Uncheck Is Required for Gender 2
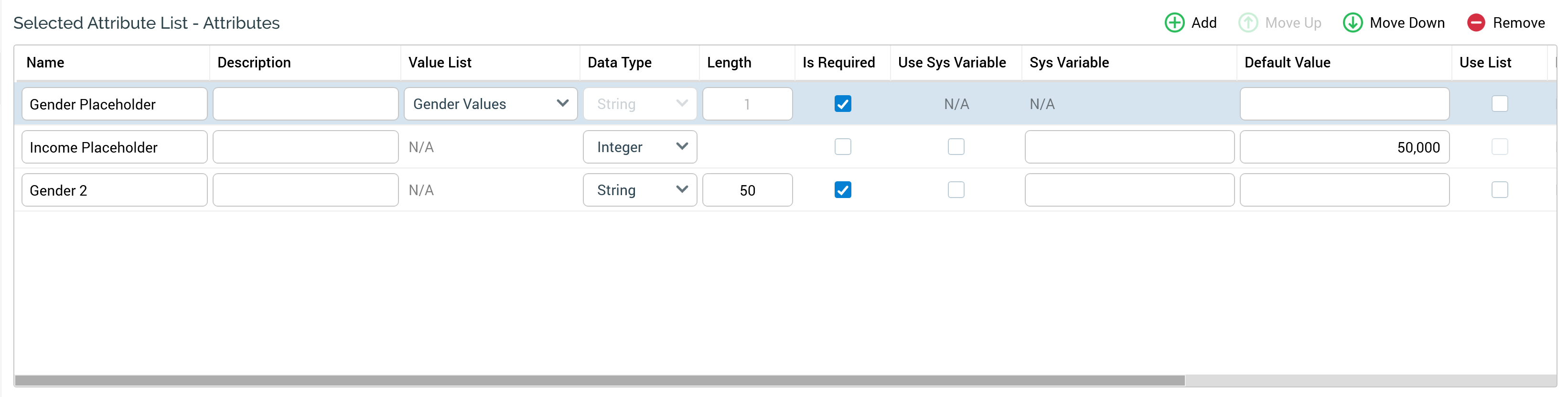1568x397 pixels. tap(842, 190)
